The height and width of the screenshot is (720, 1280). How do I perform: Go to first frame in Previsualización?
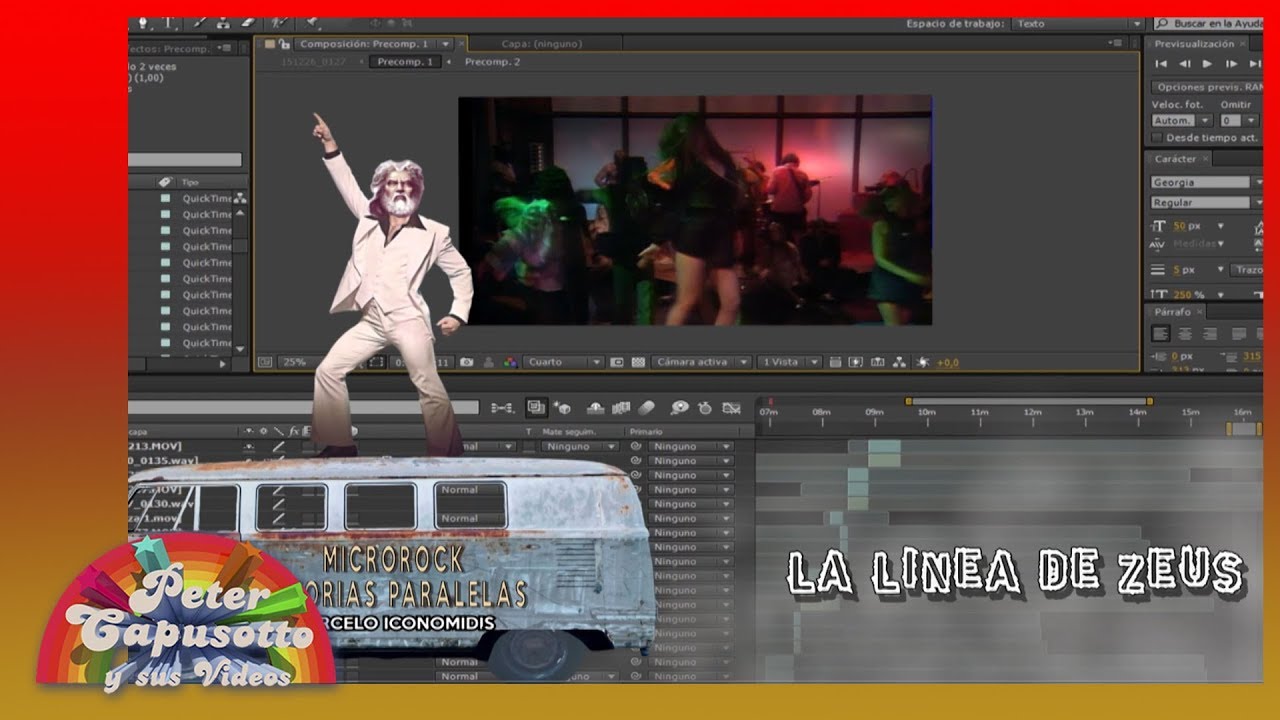click(1161, 64)
